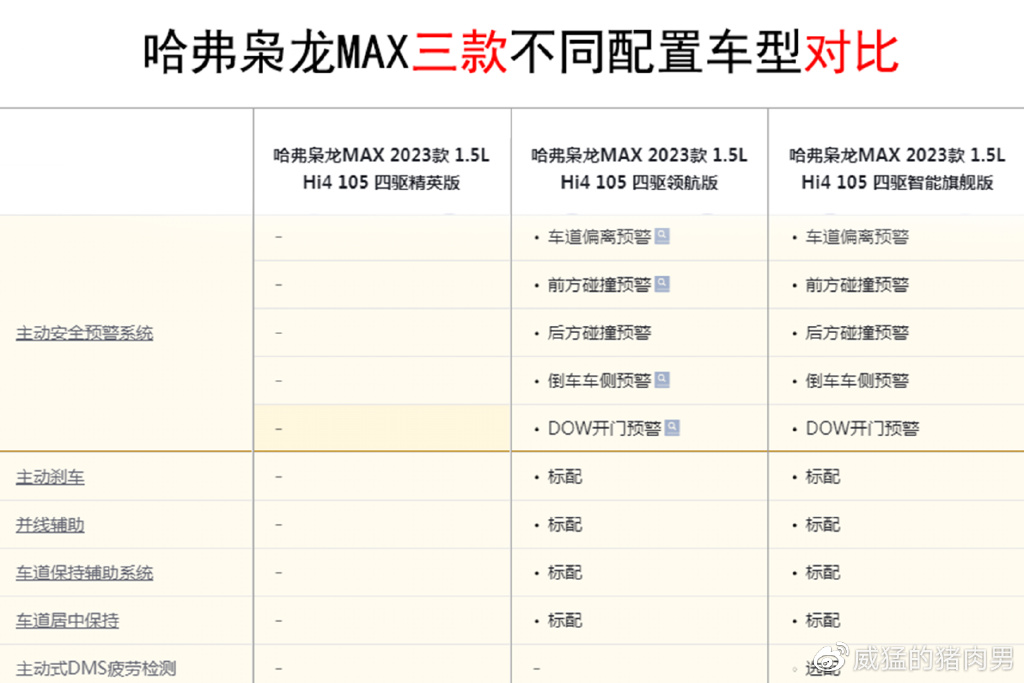This screenshot has height=683, width=1024.
Task: Select the dash for 主动式DMS疲劳检测 in 领航版
Action: click(537, 669)
